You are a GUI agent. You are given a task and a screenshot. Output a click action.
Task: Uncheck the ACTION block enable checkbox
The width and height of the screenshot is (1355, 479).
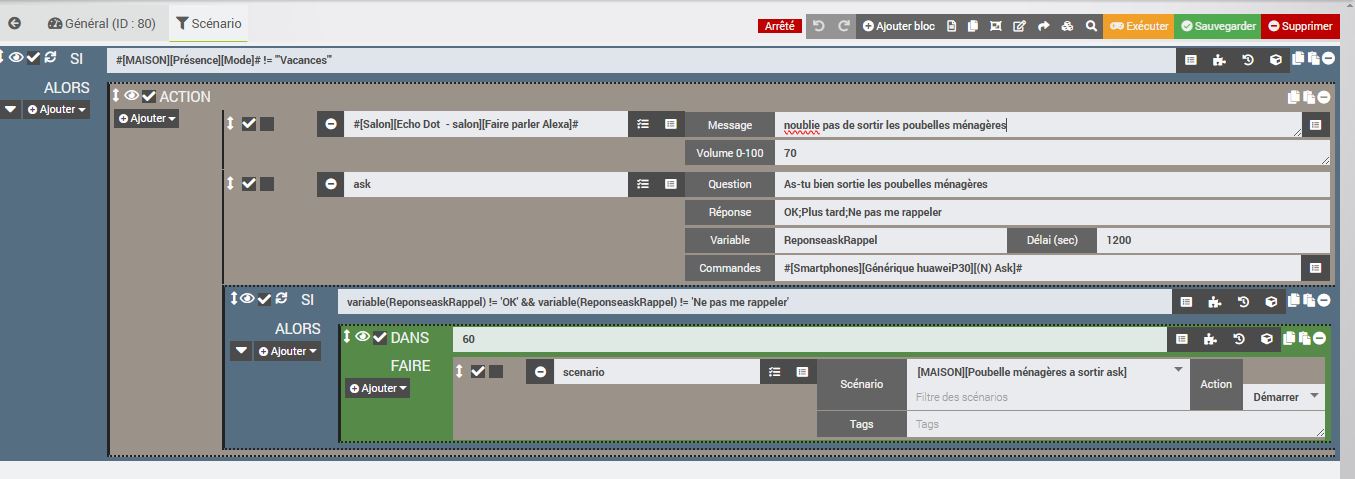[x=149, y=96]
